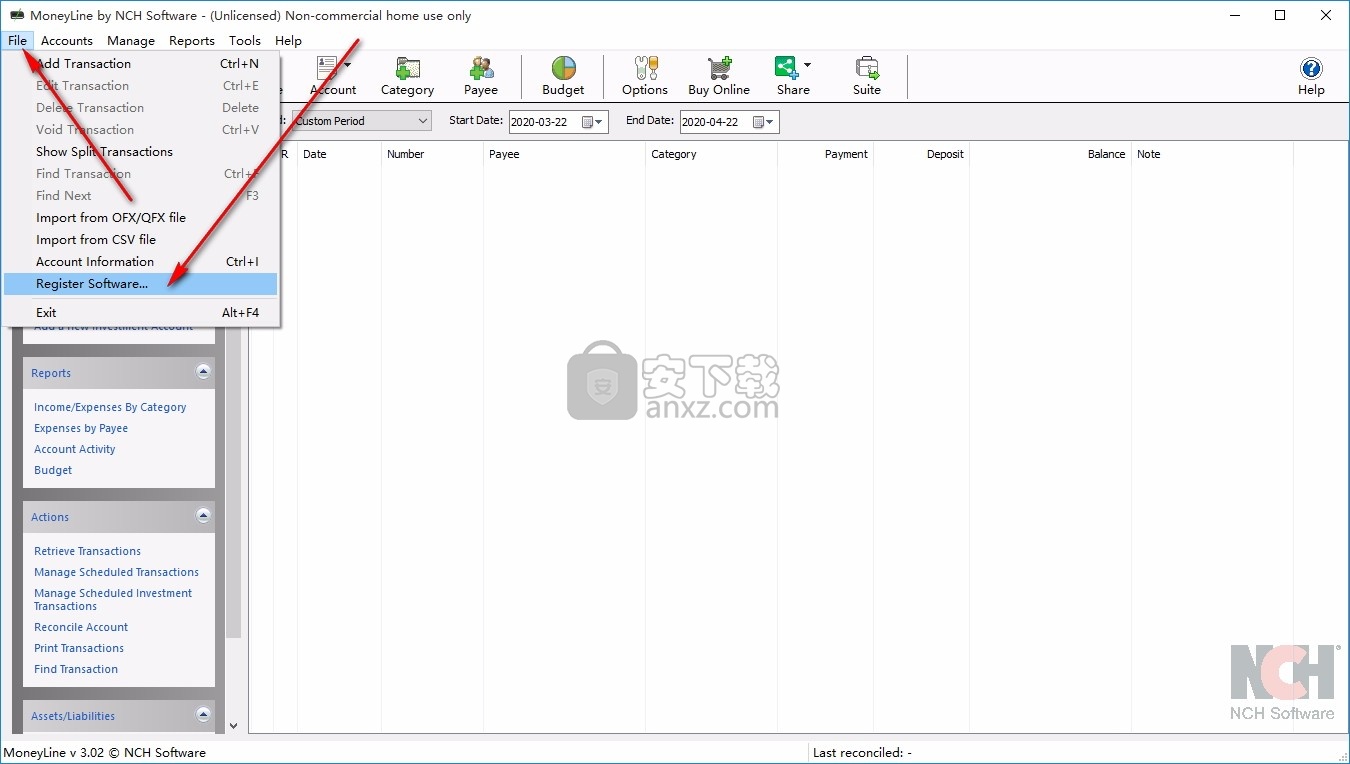
Task: Open the Help menu in menu bar
Action: tap(288, 40)
